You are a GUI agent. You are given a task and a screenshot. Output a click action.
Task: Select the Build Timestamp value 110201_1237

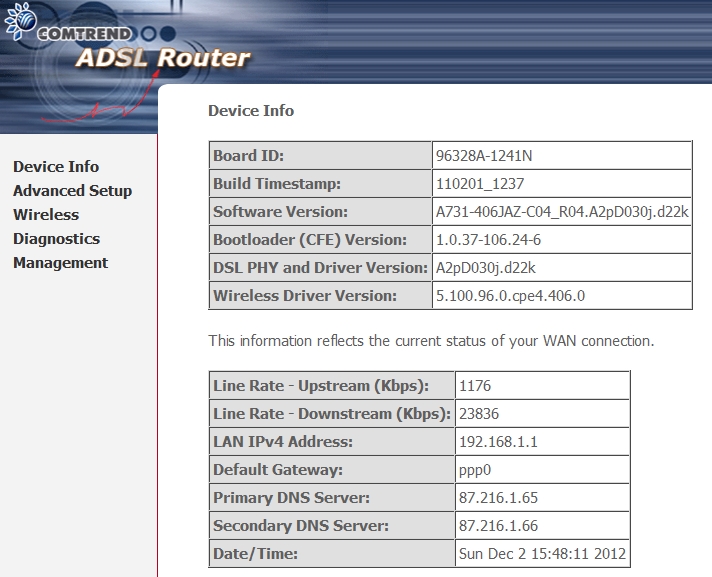[480, 184]
